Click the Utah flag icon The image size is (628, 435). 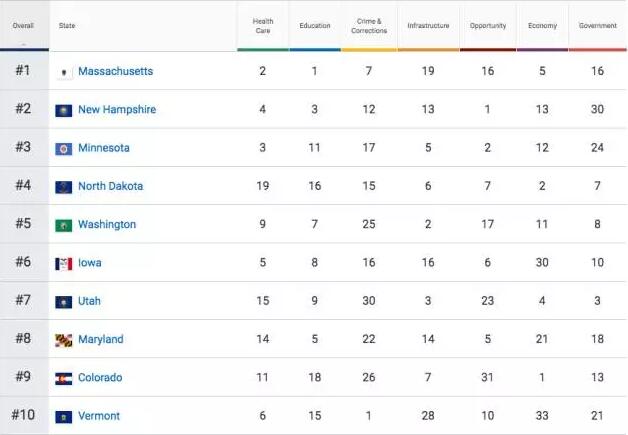[x=64, y=301]
